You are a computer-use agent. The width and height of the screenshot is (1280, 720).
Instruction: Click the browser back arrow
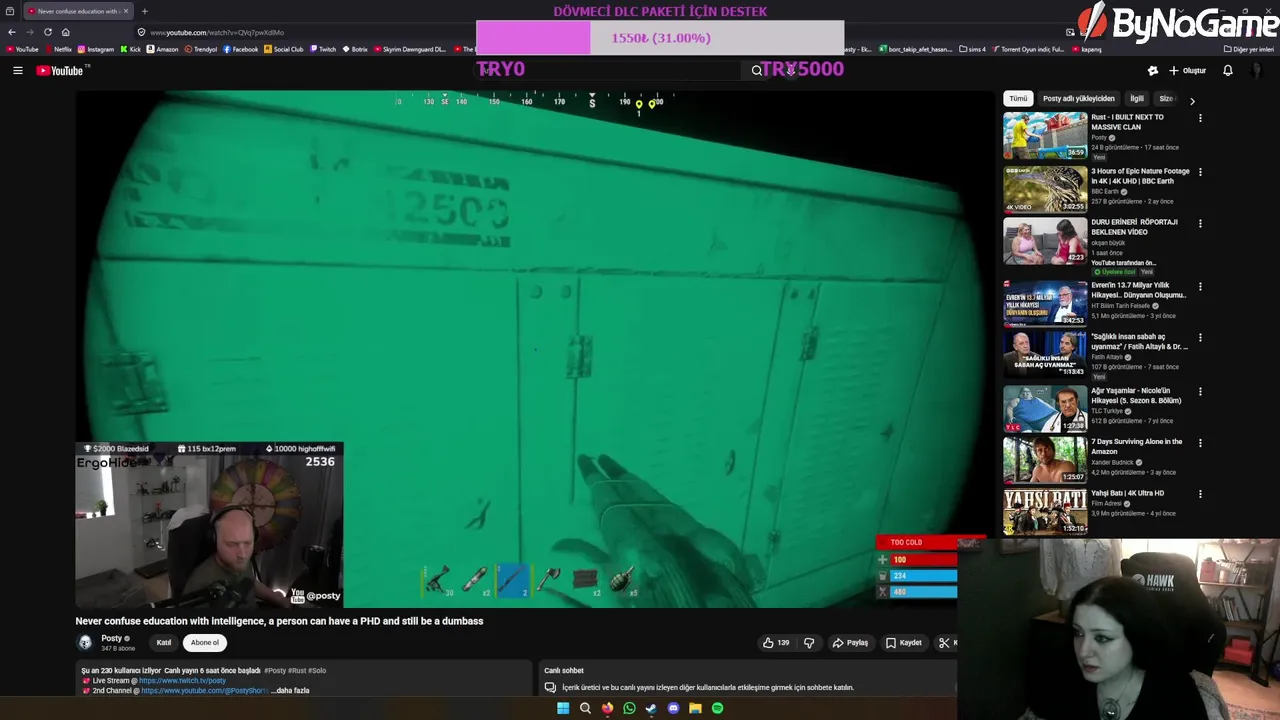pyautogui.click(x=12, y=32)
